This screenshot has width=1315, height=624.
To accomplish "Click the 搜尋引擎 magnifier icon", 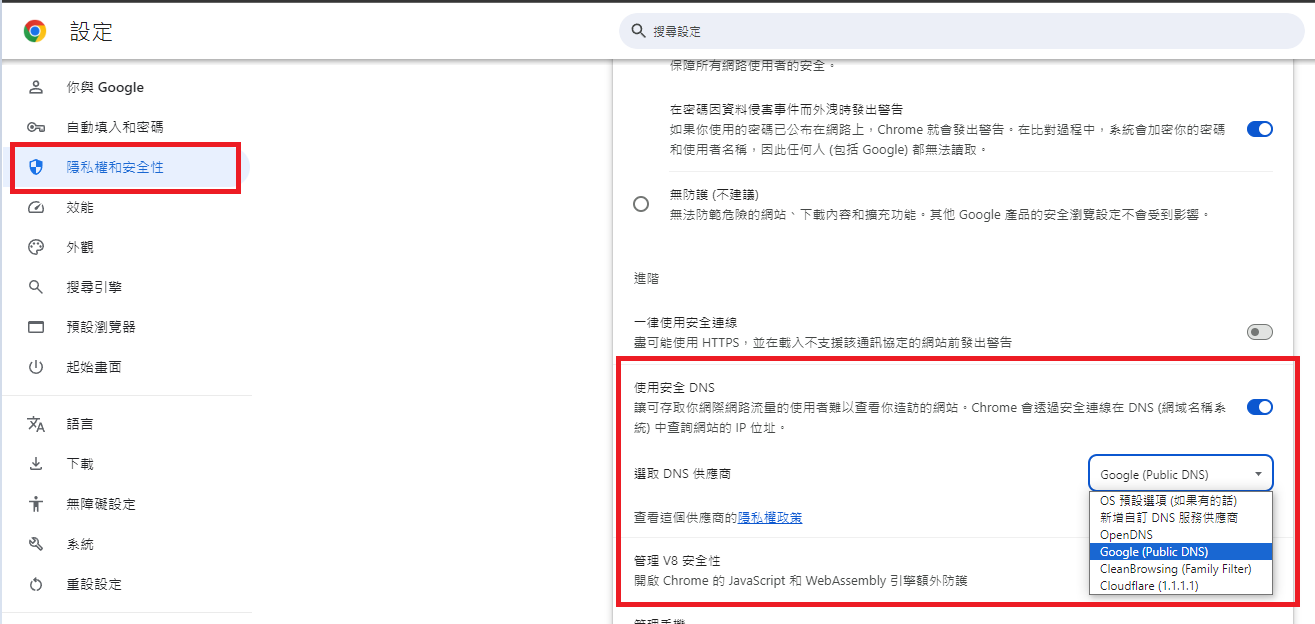I will tap(37, 287).
